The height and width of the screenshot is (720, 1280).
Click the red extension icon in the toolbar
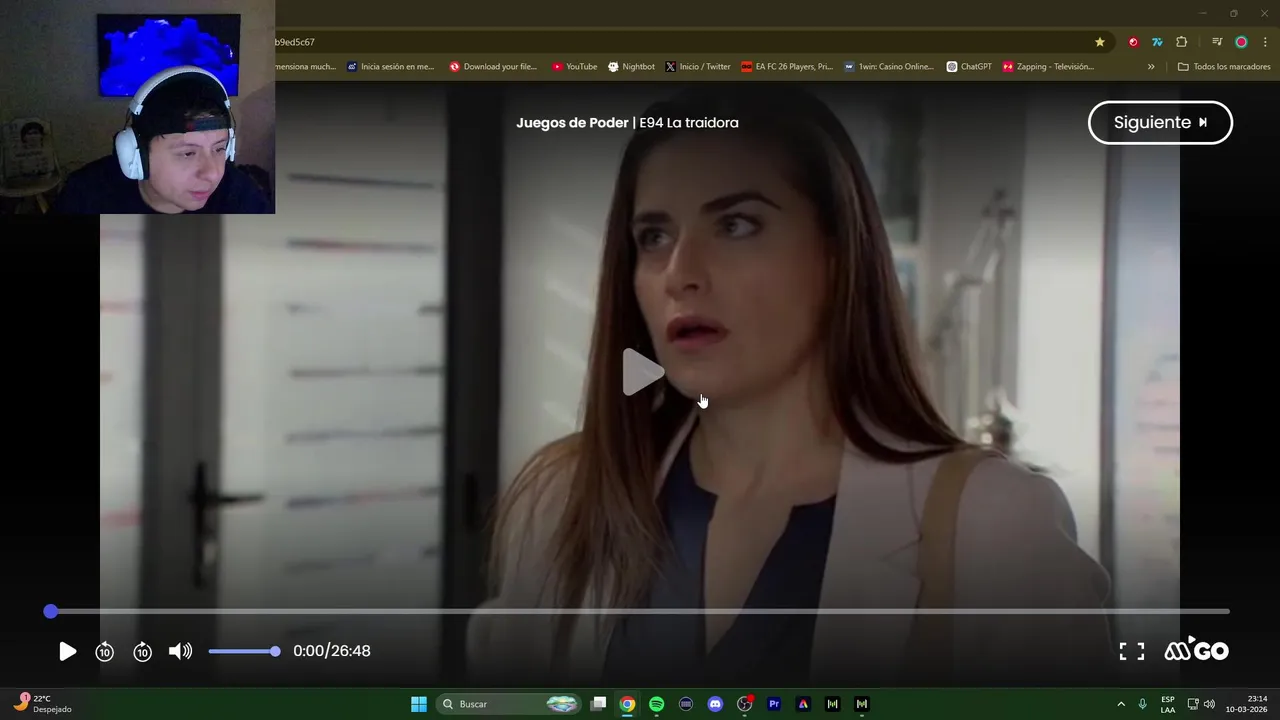1133,42
